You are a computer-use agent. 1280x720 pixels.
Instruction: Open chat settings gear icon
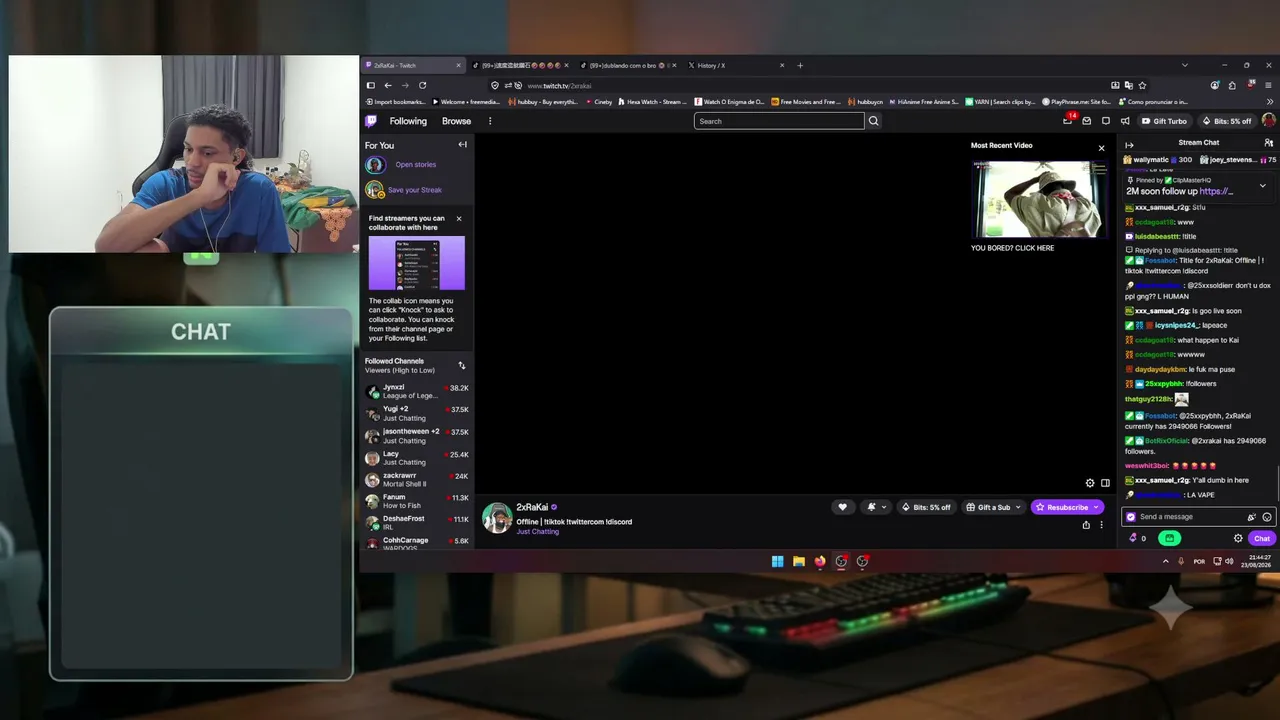tap(1238, 538)
